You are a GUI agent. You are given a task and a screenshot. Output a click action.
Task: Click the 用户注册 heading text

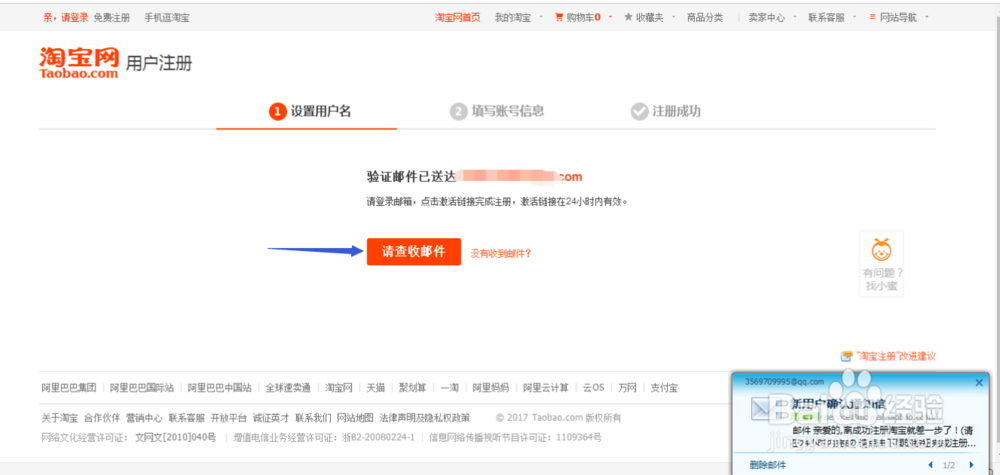159,63
